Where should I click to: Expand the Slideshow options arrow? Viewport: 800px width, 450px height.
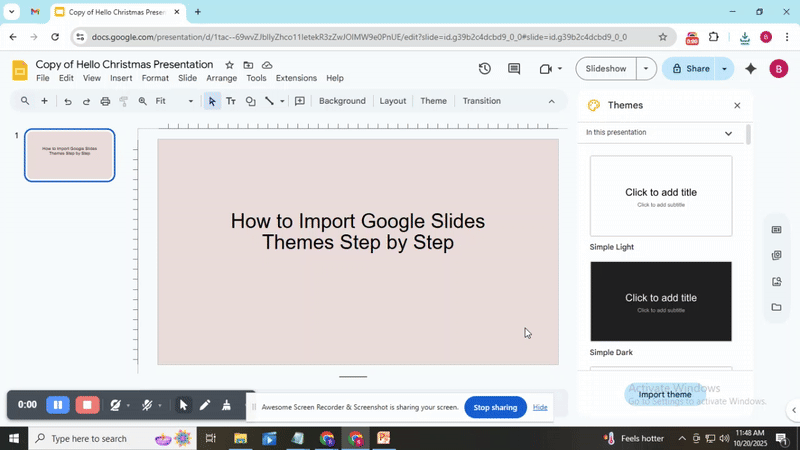tap(646, 69)
